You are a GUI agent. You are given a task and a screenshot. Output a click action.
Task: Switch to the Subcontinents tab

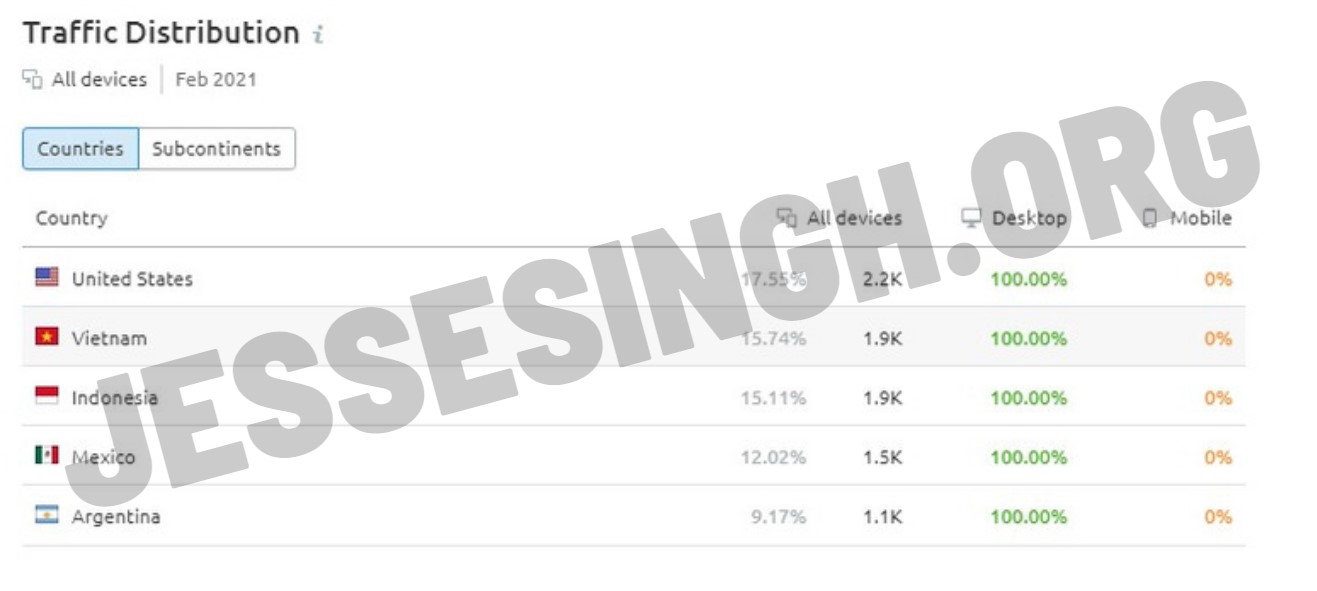(x=216, y=148)
